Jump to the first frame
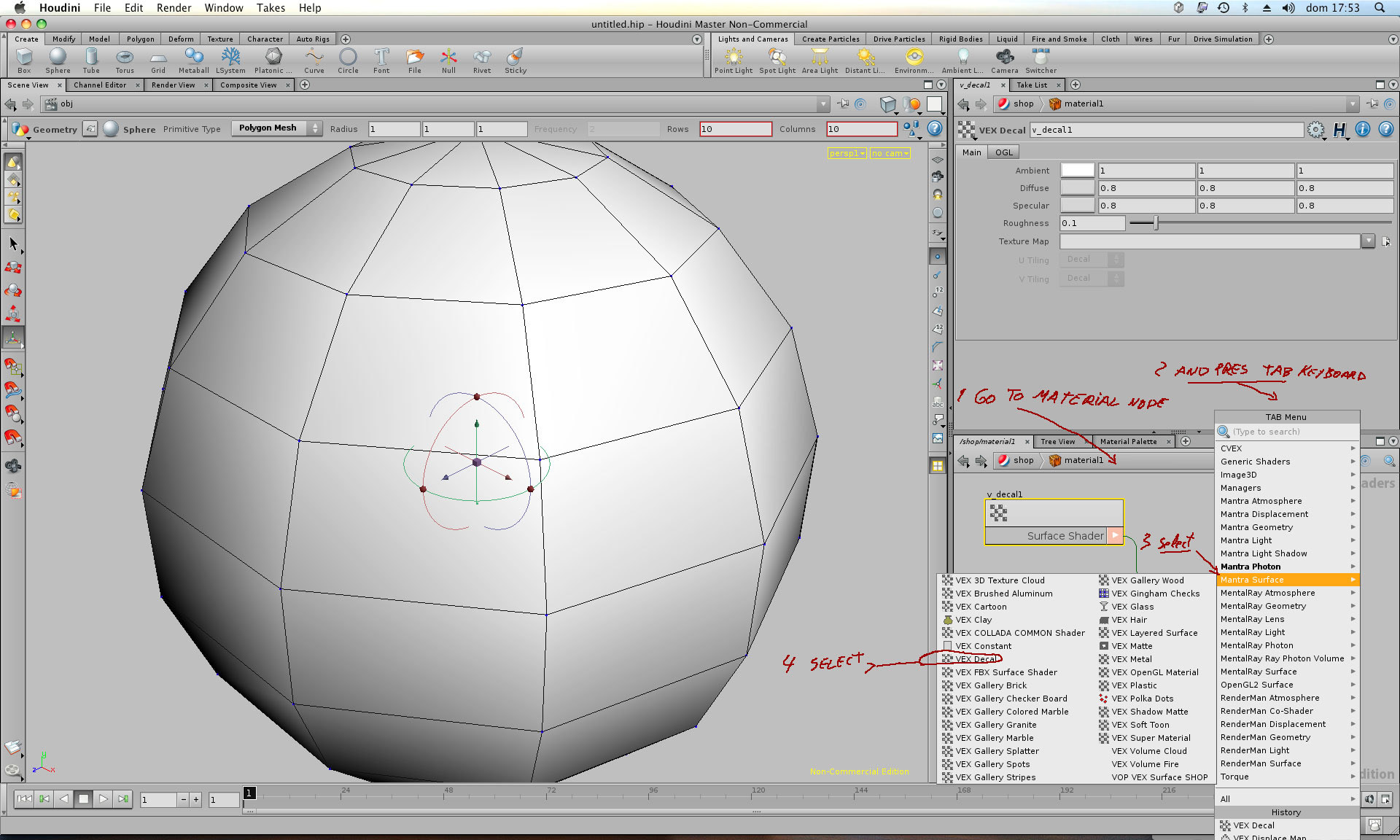This screenshot has width=1400, height=840. (x=25, y=799)
